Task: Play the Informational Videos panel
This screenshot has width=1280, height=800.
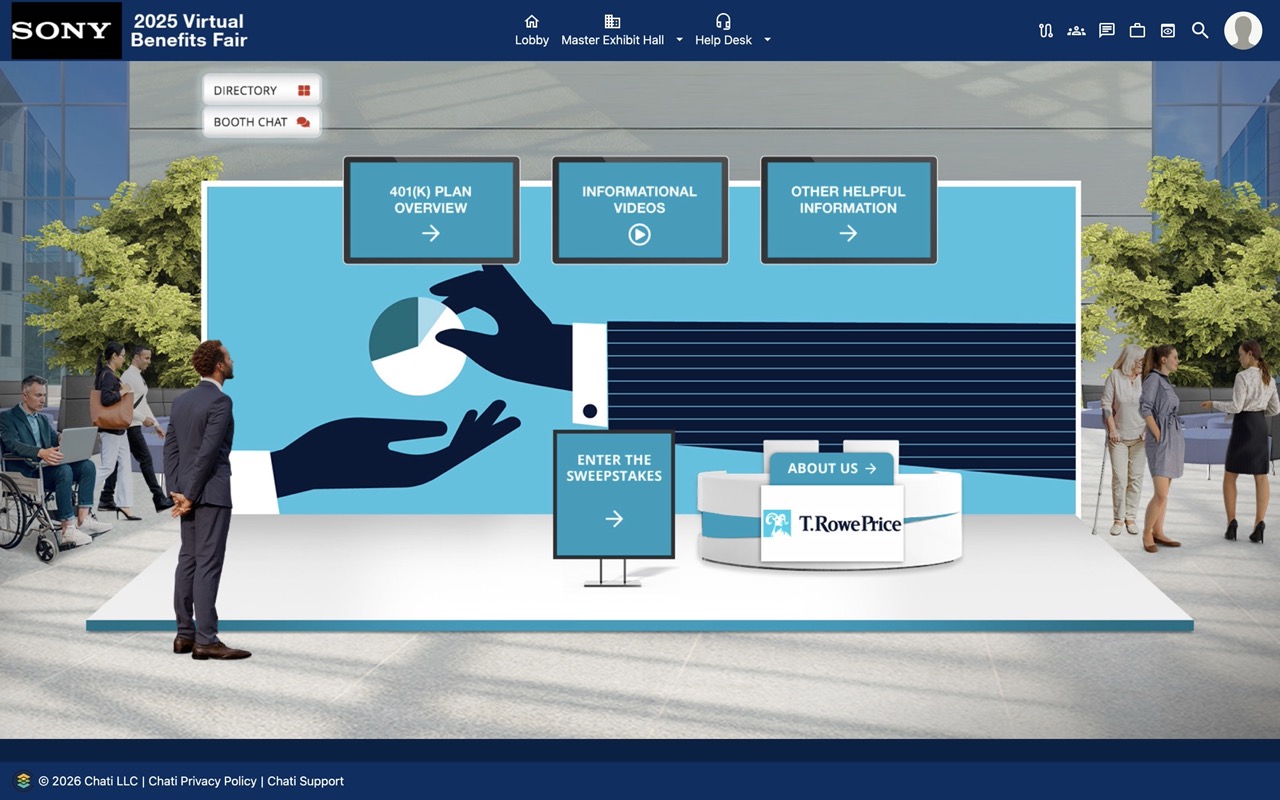Action: [x=640, y=210]
